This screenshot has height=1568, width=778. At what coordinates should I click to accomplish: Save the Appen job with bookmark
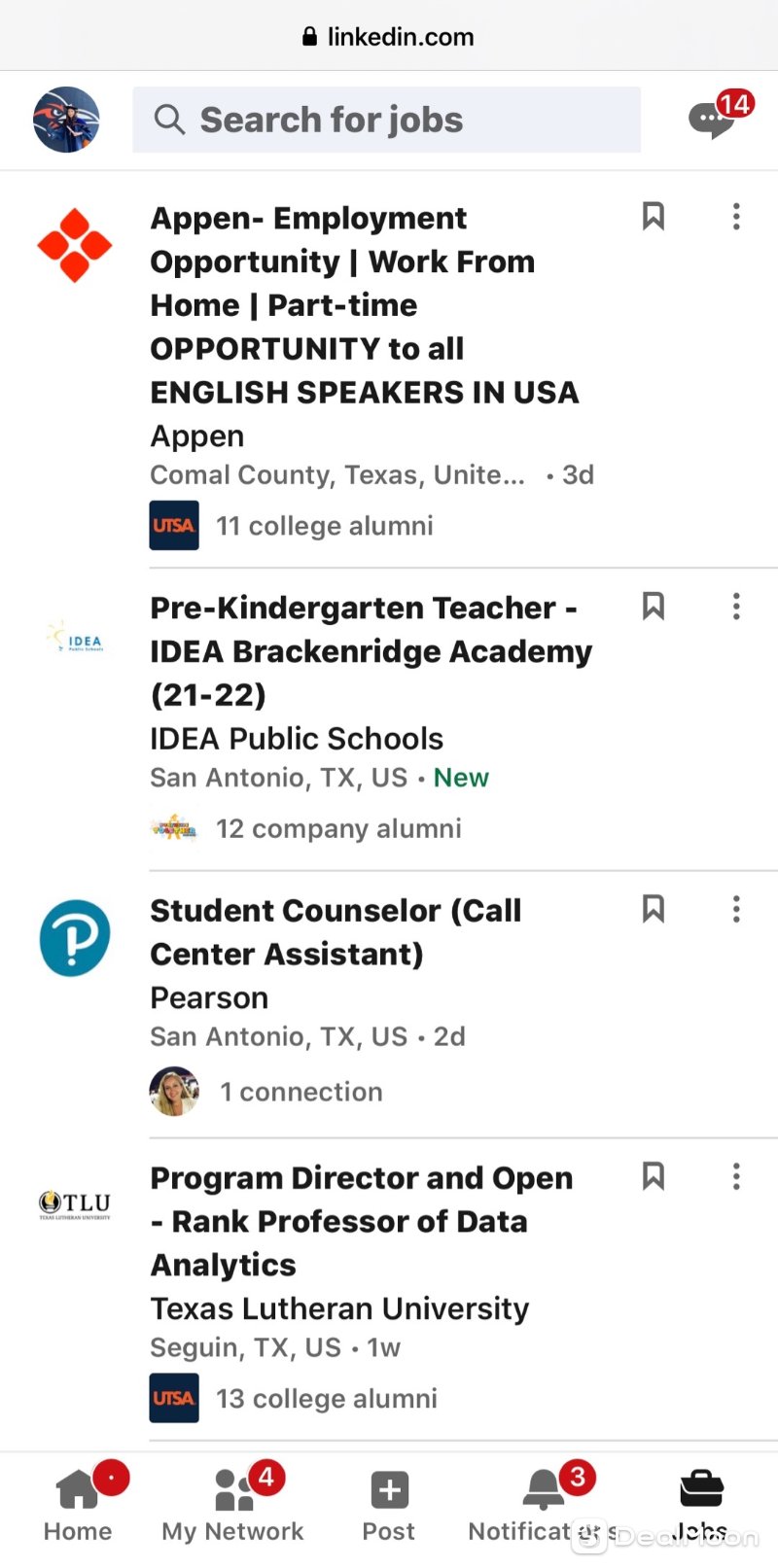coord(654,216)
